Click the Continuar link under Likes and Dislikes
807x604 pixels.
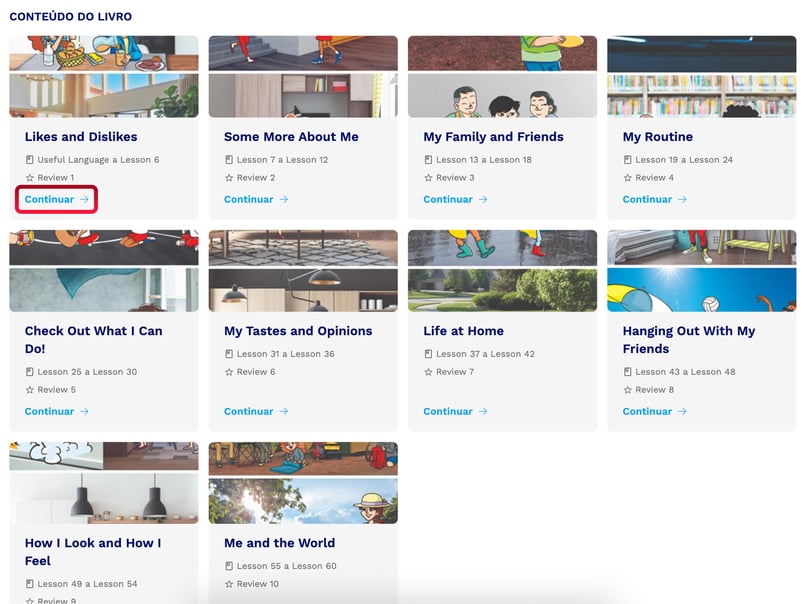click(57, 199)
